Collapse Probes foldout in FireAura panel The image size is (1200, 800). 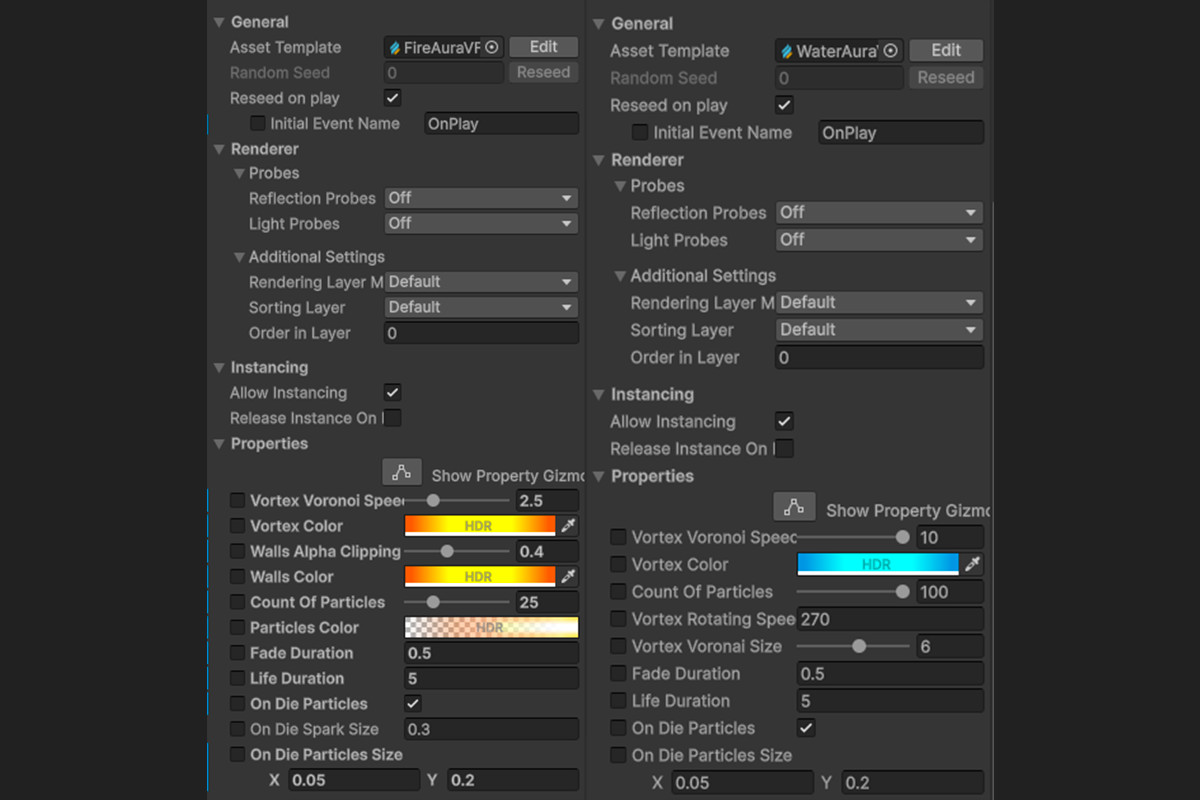point(239,173)
